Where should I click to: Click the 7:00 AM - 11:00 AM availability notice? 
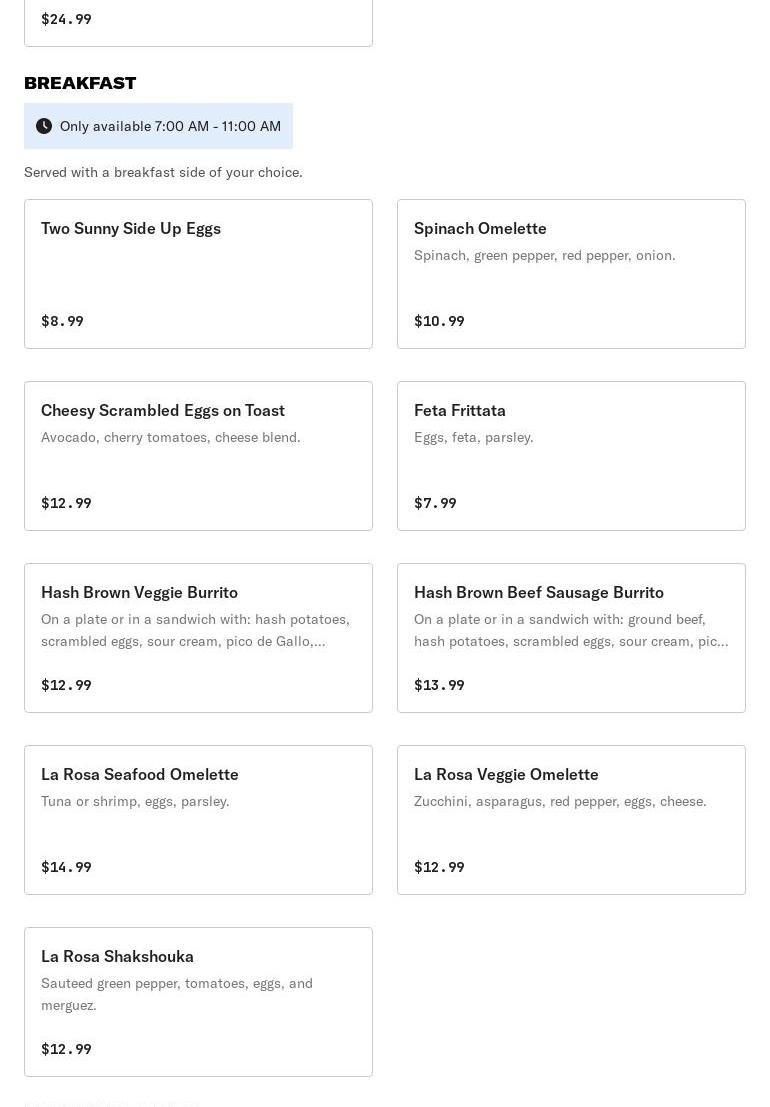pyautogui.click(x=170, y=126)
